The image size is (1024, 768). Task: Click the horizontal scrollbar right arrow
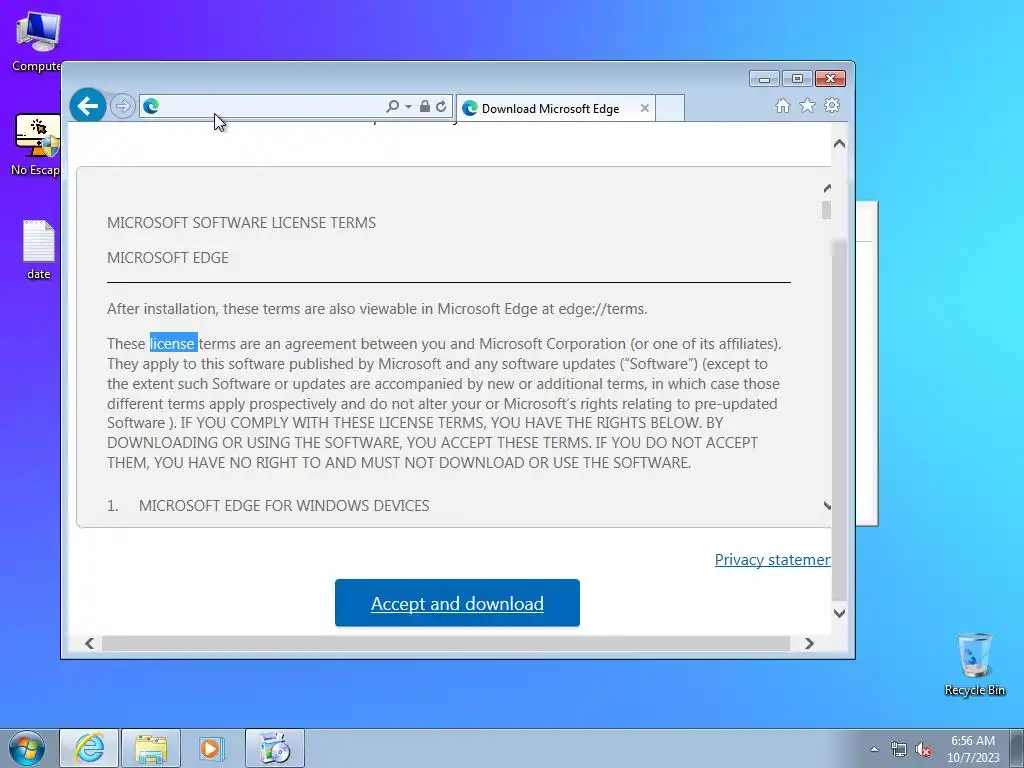(809, 643)
